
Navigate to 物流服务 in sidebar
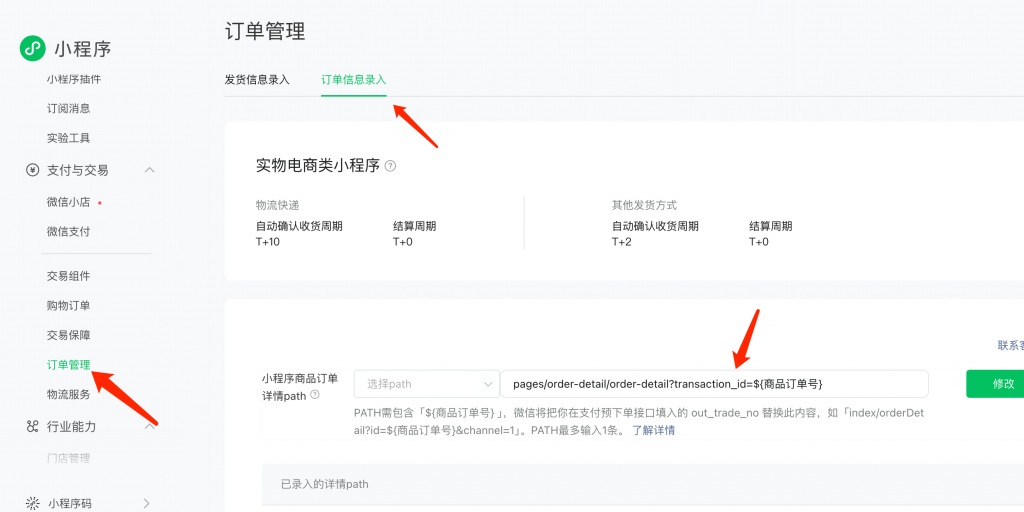tap(69, 394)
